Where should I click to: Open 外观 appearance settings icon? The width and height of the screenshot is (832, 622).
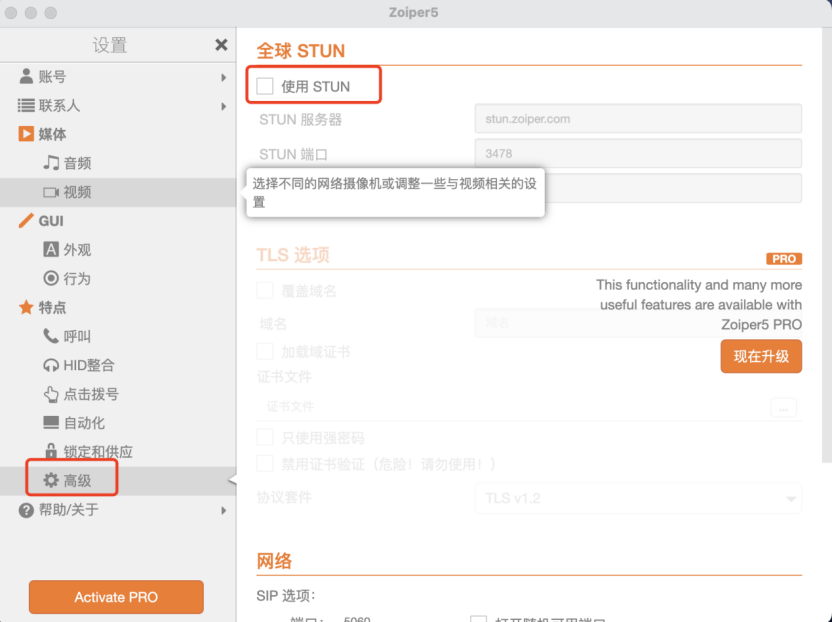point(51,250)
